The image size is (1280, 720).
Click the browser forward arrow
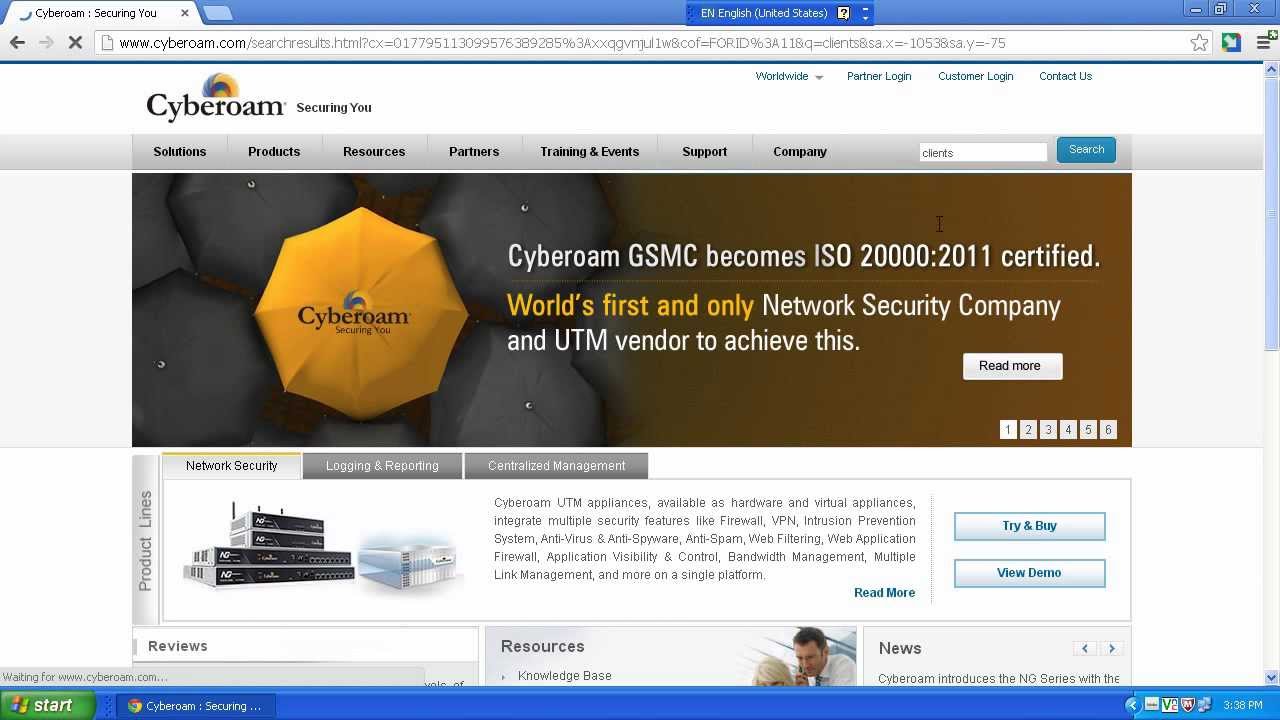[46, 42]
